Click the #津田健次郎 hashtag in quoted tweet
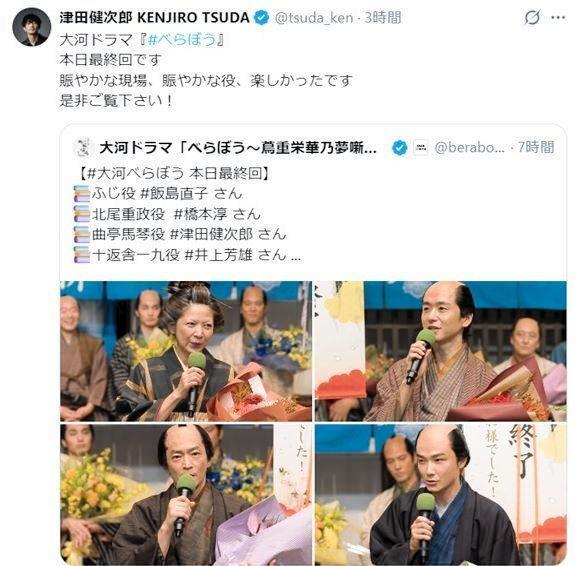This screenshot has height=566, width=575. click(x=211, y=234)
